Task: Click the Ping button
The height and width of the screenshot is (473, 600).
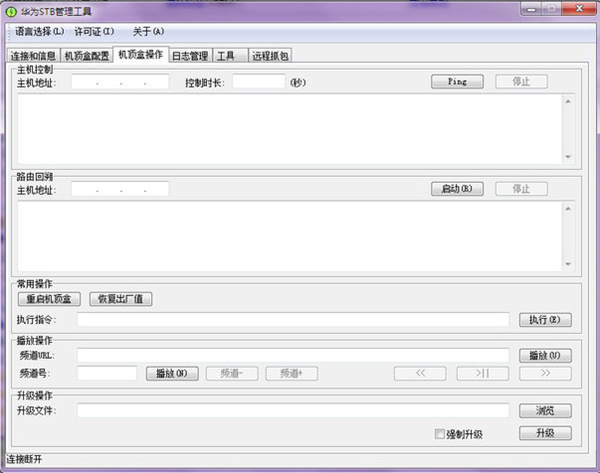Action: pyautogui.click(x=457, y=82)
